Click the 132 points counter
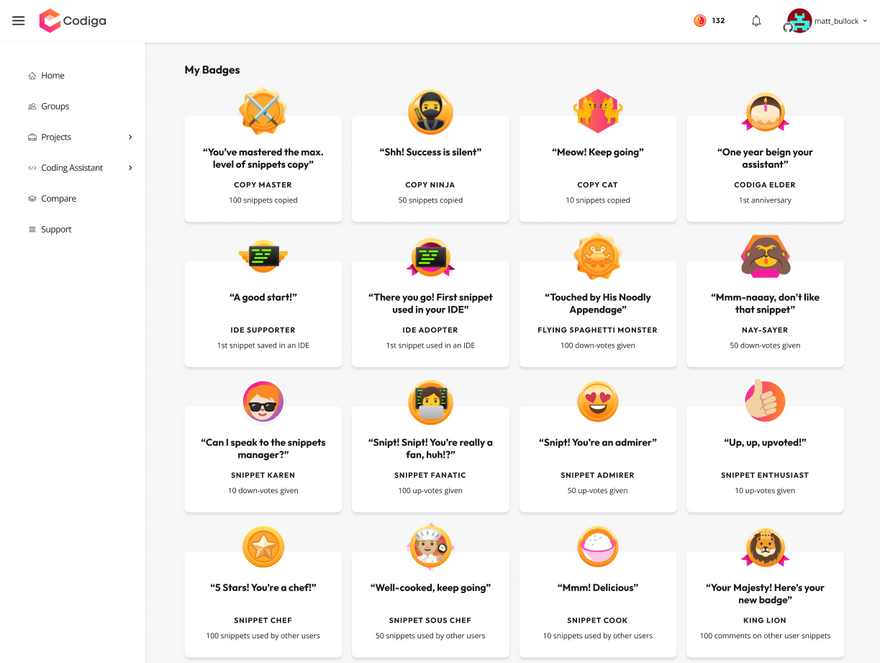 710,20
